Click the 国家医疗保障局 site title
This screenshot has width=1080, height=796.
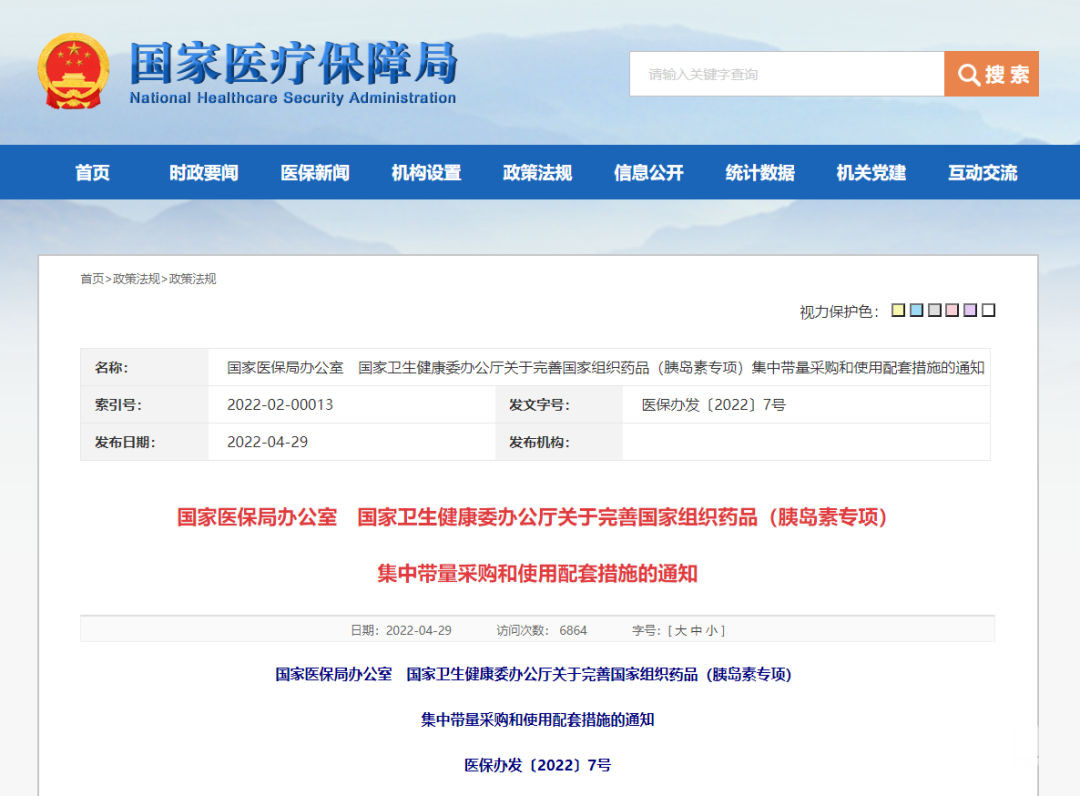pos(293,63)
